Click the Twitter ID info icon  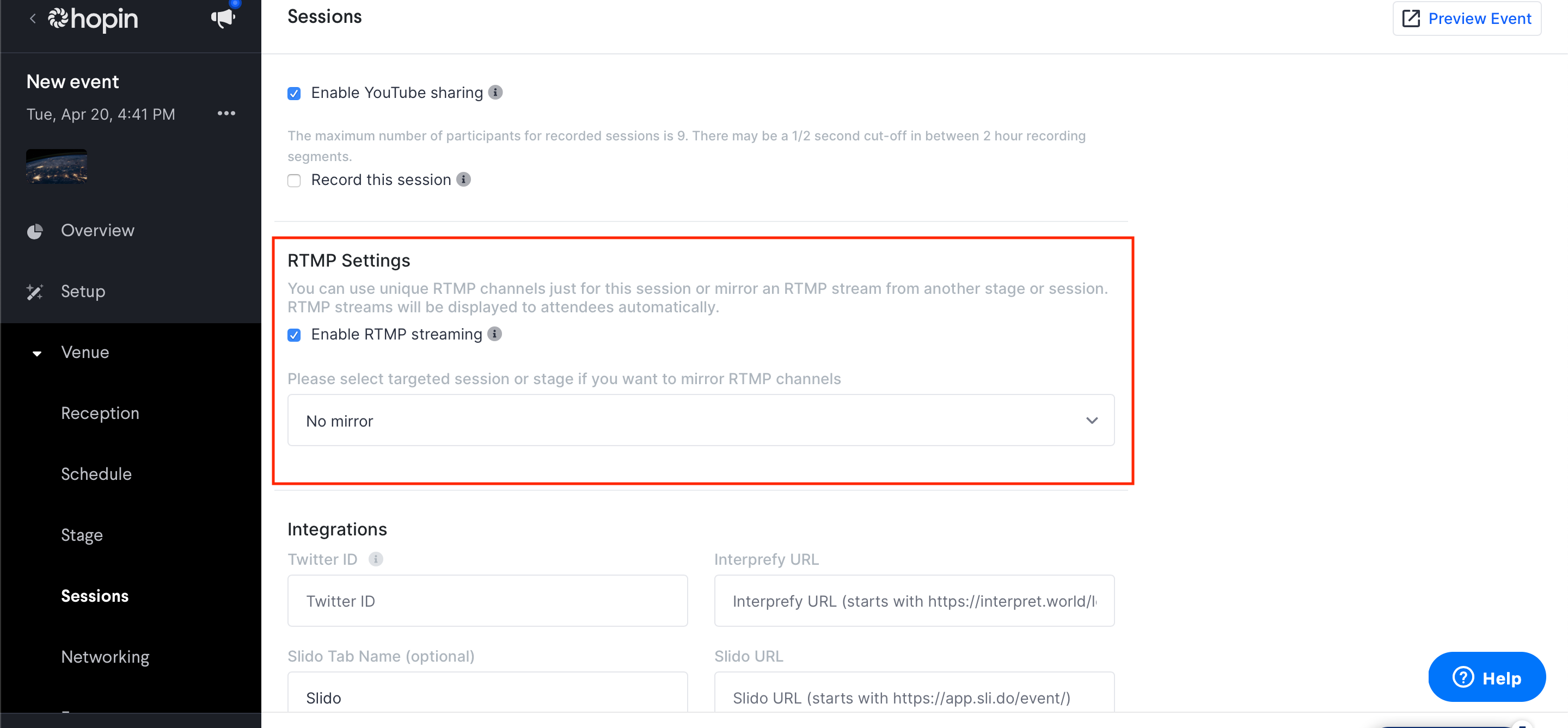(x=376, y=559)
